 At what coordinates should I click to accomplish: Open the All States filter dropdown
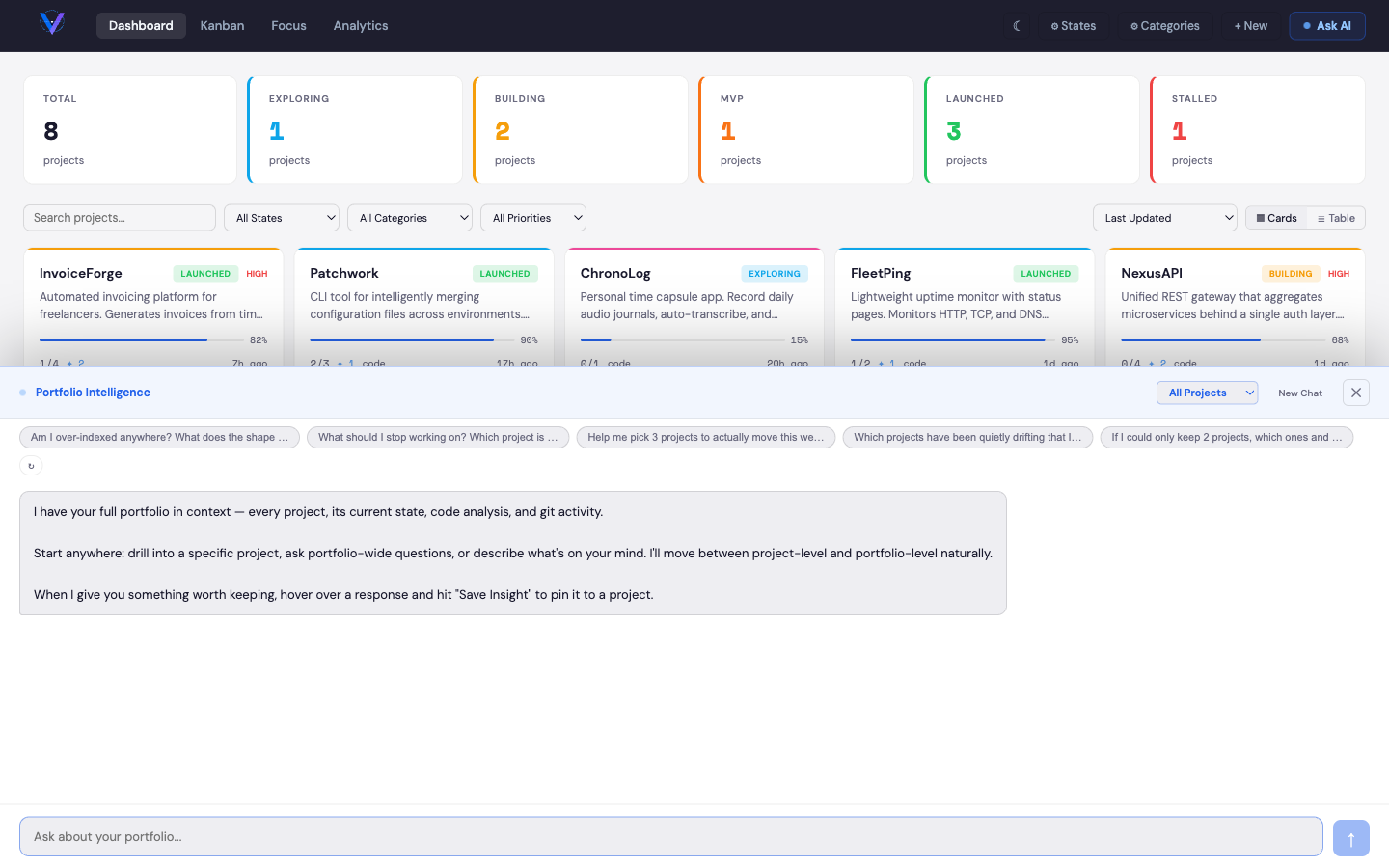click(281, 218)
